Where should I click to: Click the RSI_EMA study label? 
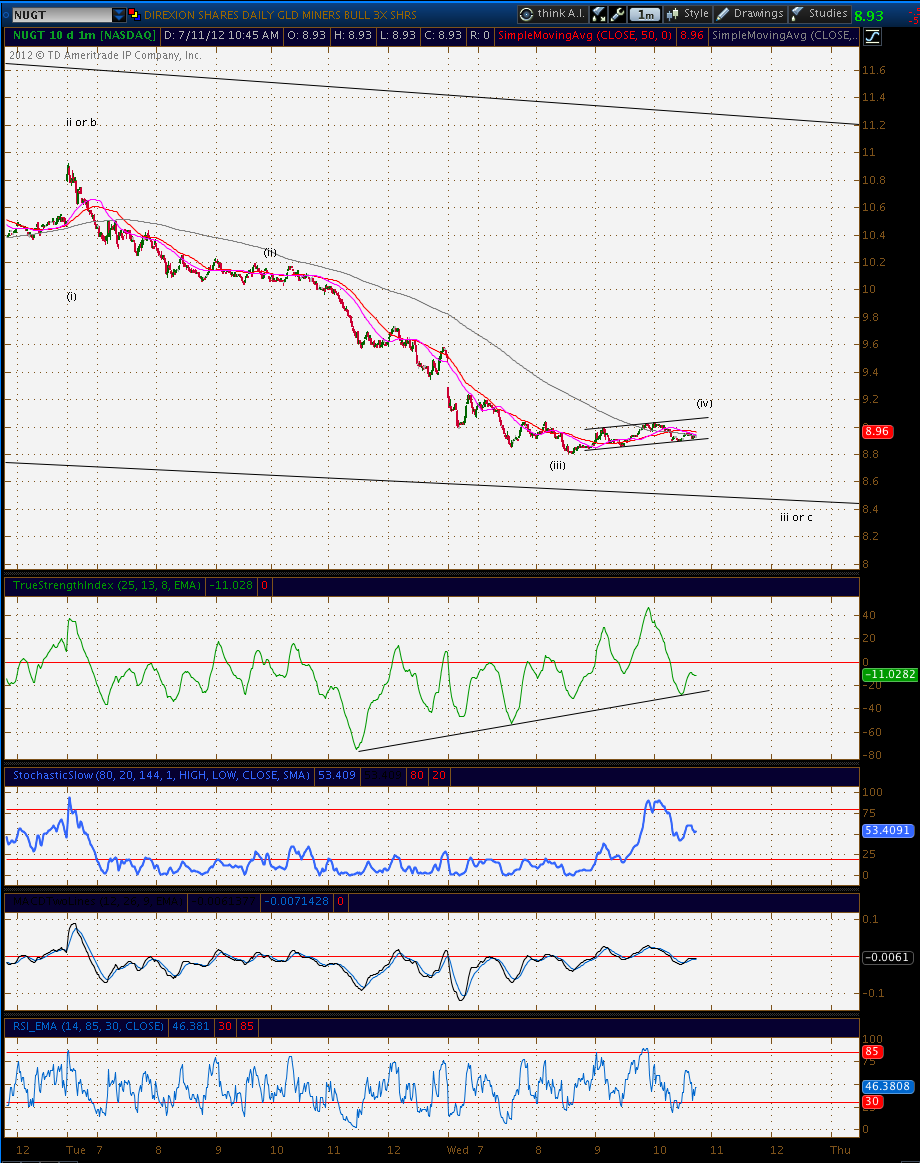click(88, 1027)
